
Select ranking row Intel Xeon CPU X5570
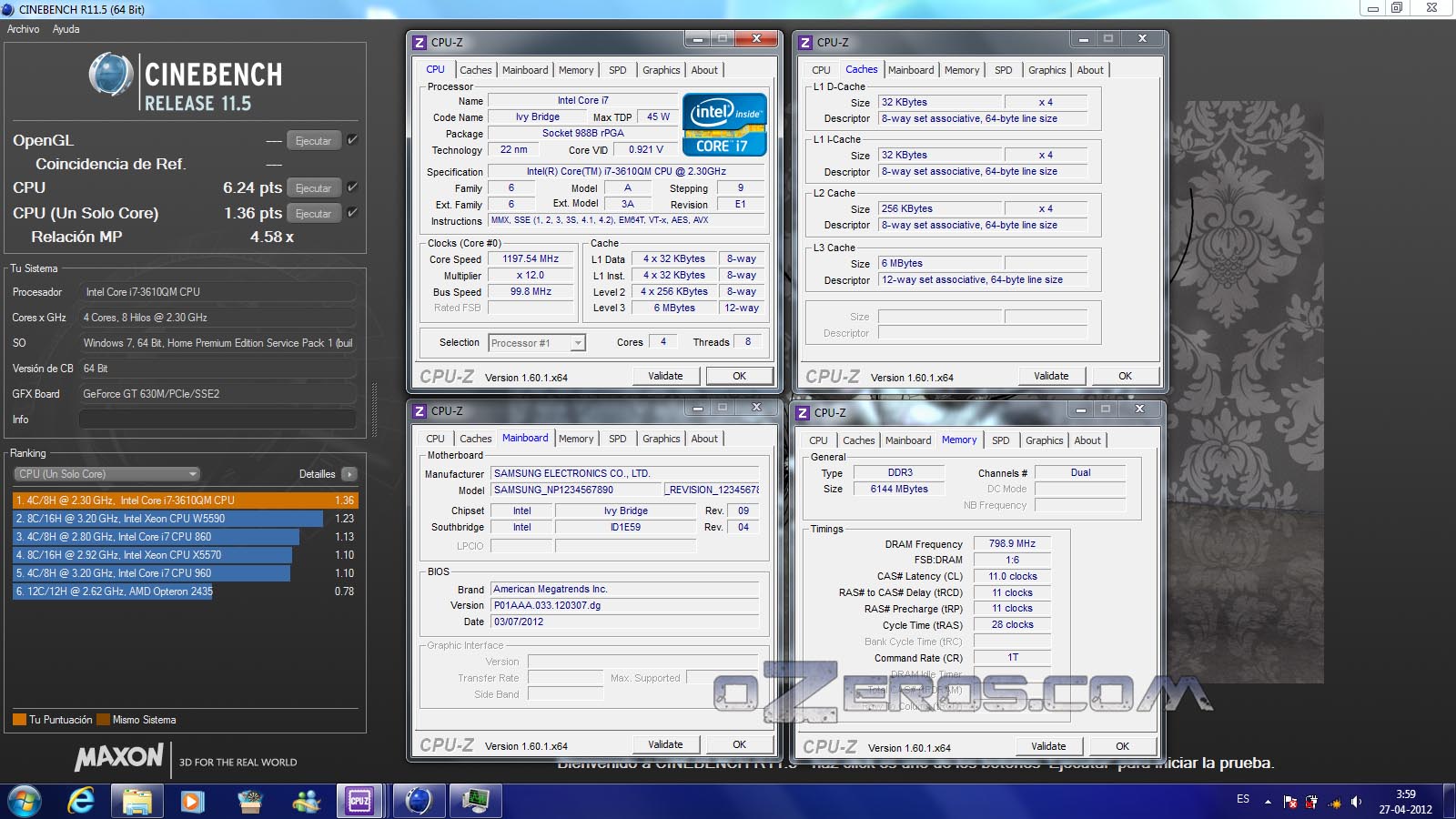(152, 555)
